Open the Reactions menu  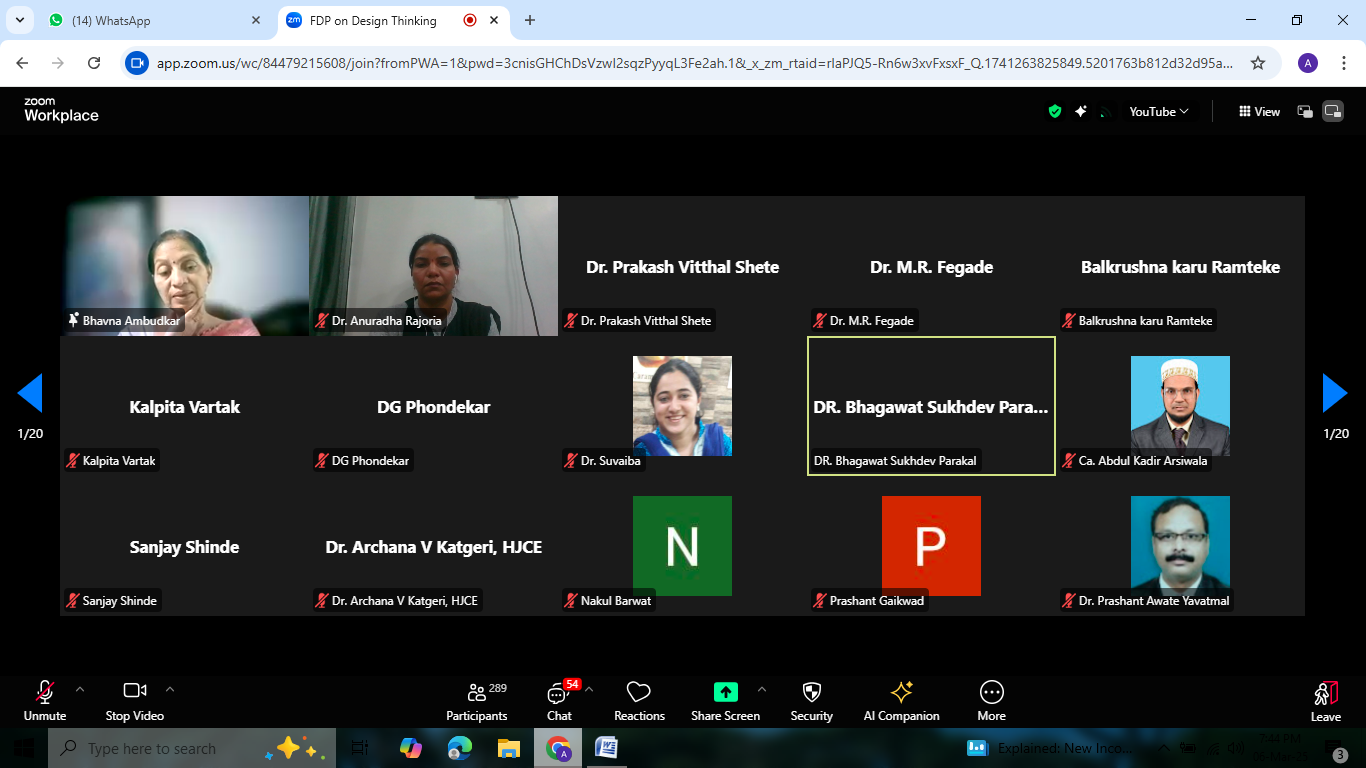pyautogui.click(x=639, y=700)
